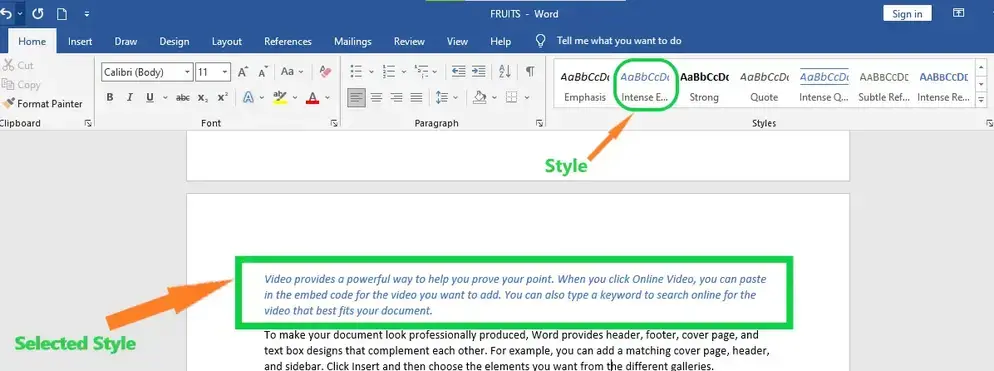Toggle Bold formatting
Image resolution: width=994 pixels, height=371 pixels.
(110, 98)
